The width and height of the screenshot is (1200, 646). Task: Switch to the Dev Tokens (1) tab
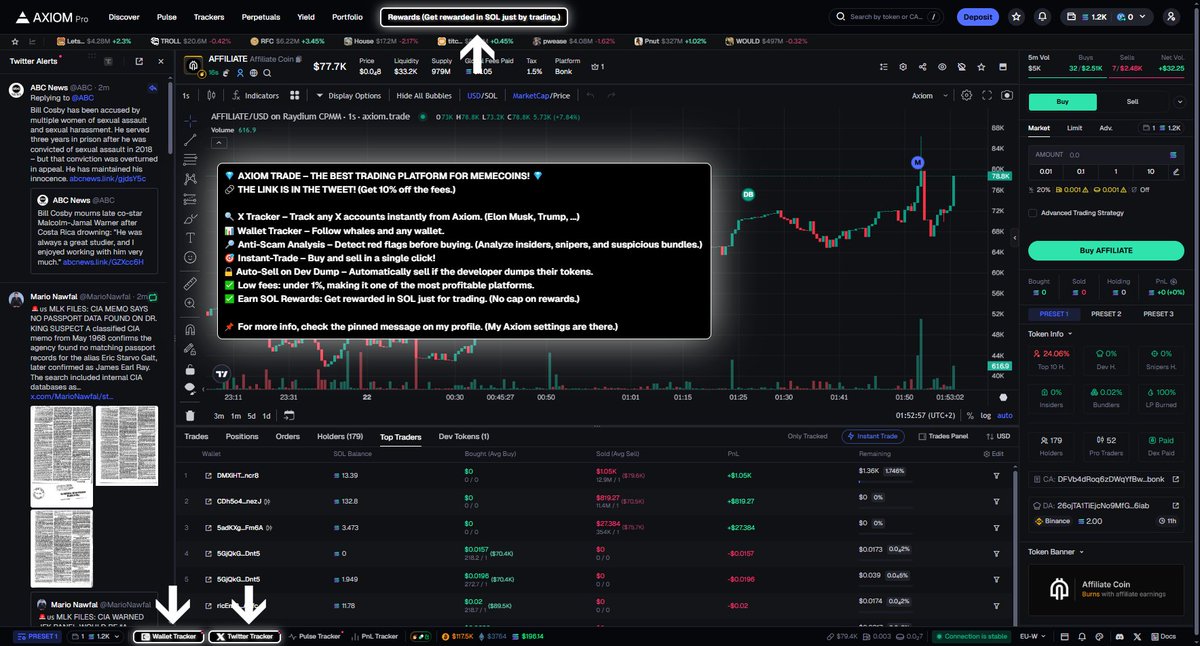464,436
